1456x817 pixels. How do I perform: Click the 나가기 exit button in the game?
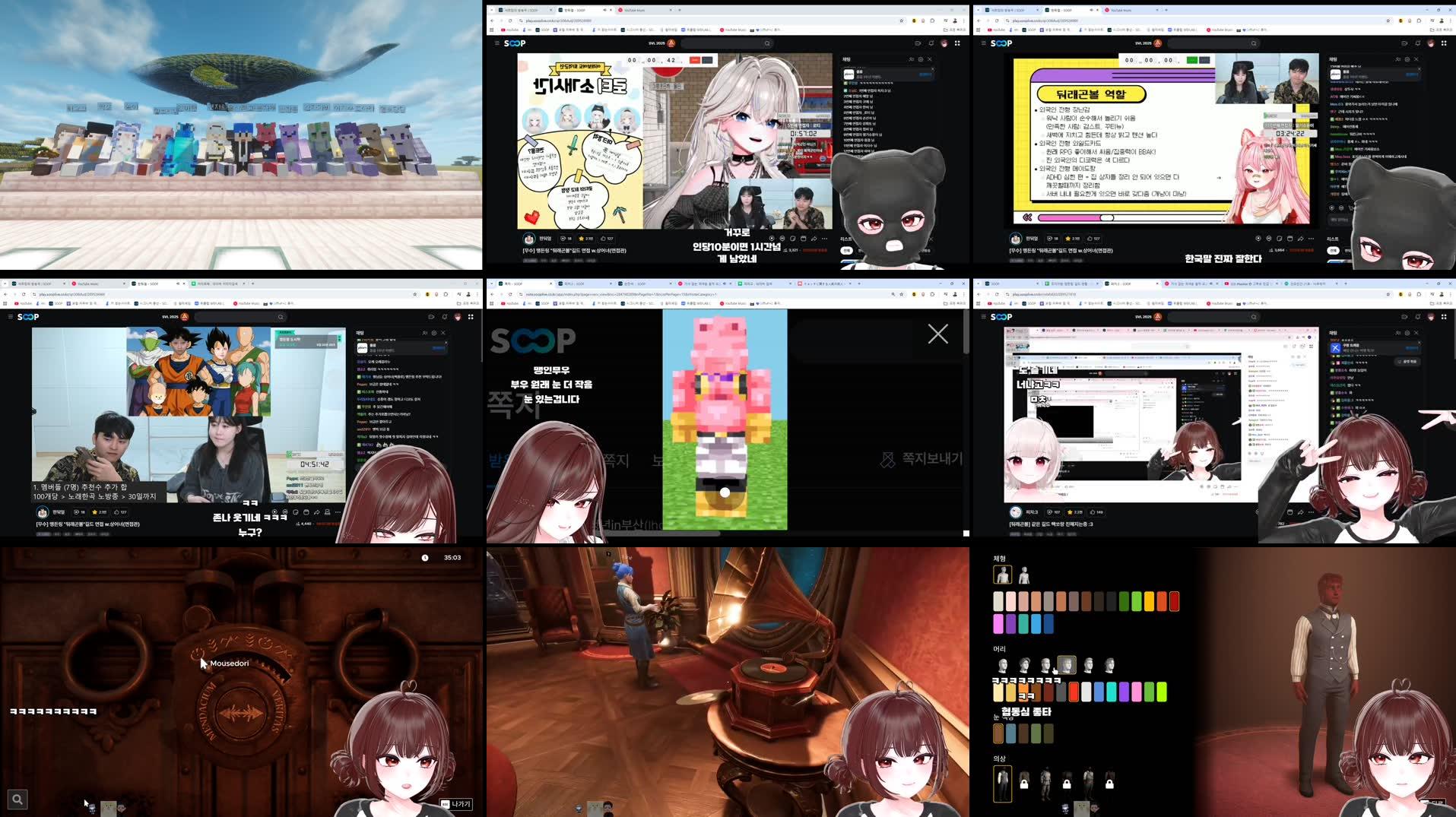click(457, 803)
